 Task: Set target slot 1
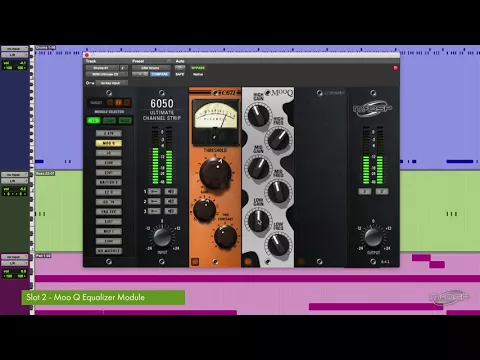(110, 102)
